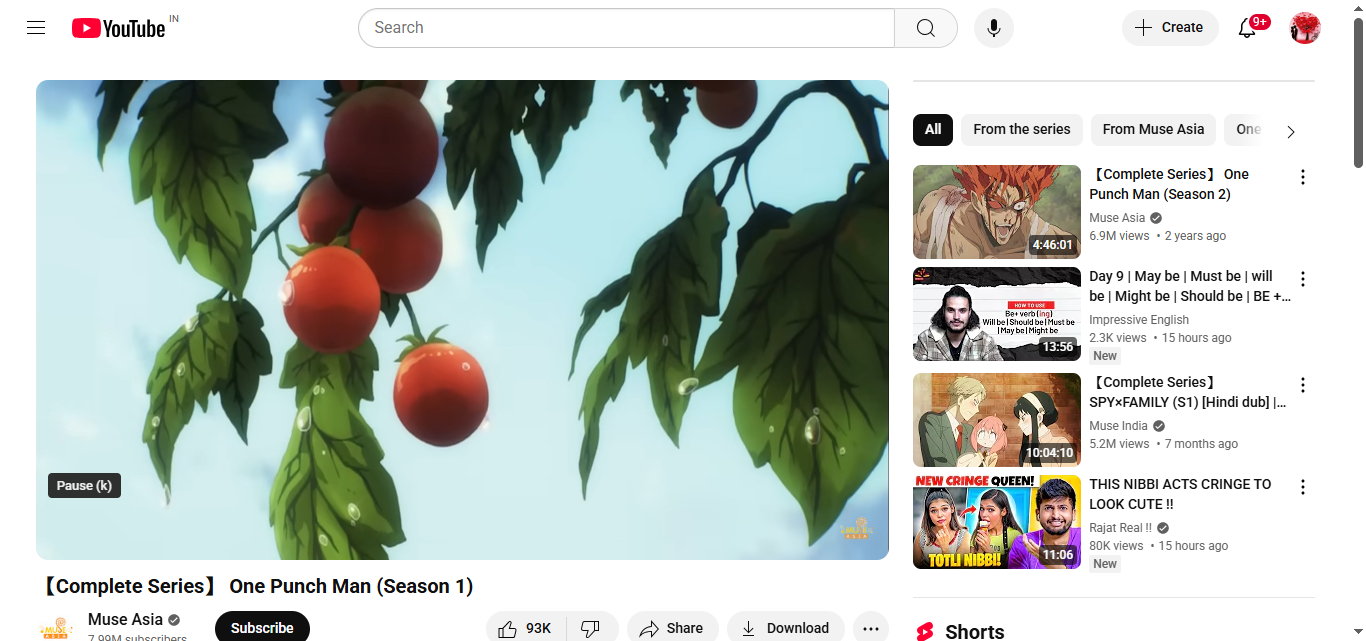Image resolution: width=1366 pixels, height=641 pixels.
Task: Open the Muse Asia channel beside Season 2 video
Action: [1117, 218]
